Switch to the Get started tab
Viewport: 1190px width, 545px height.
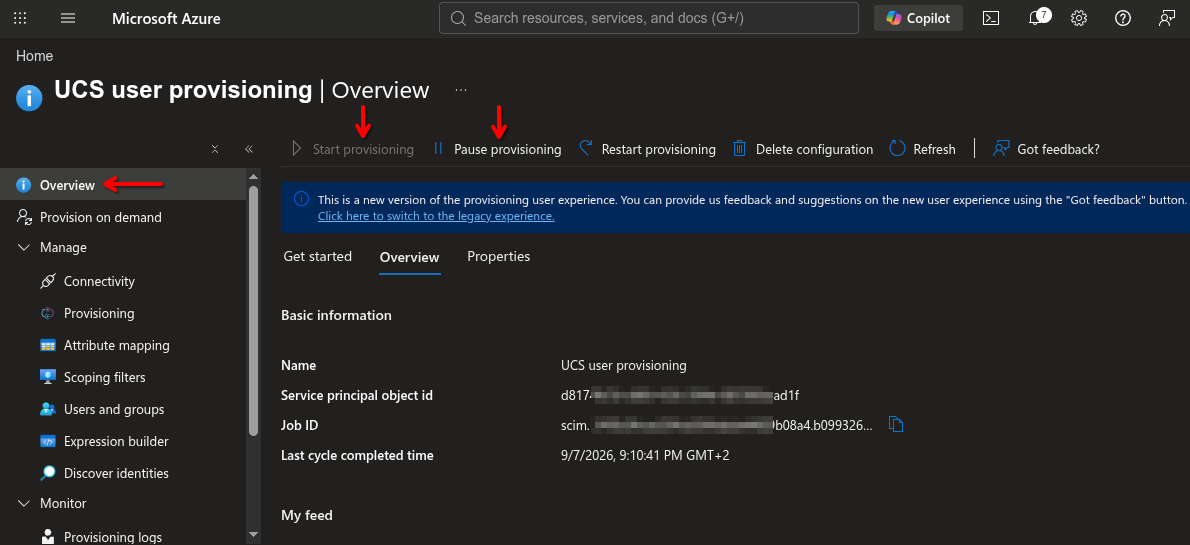point(317,257)
